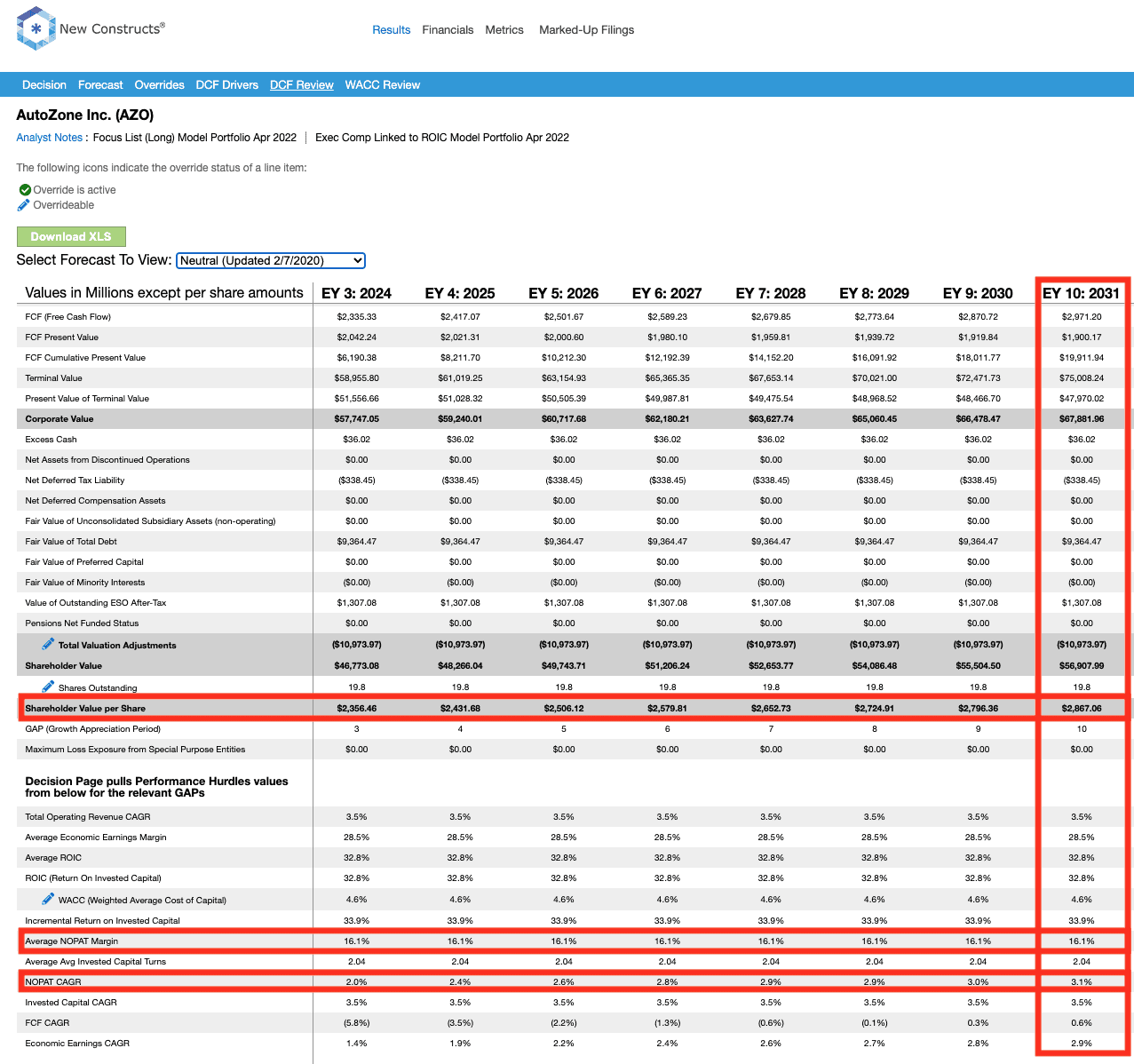
Task: Select Forecast in the blue navigation bar
Action: [100, 85]
